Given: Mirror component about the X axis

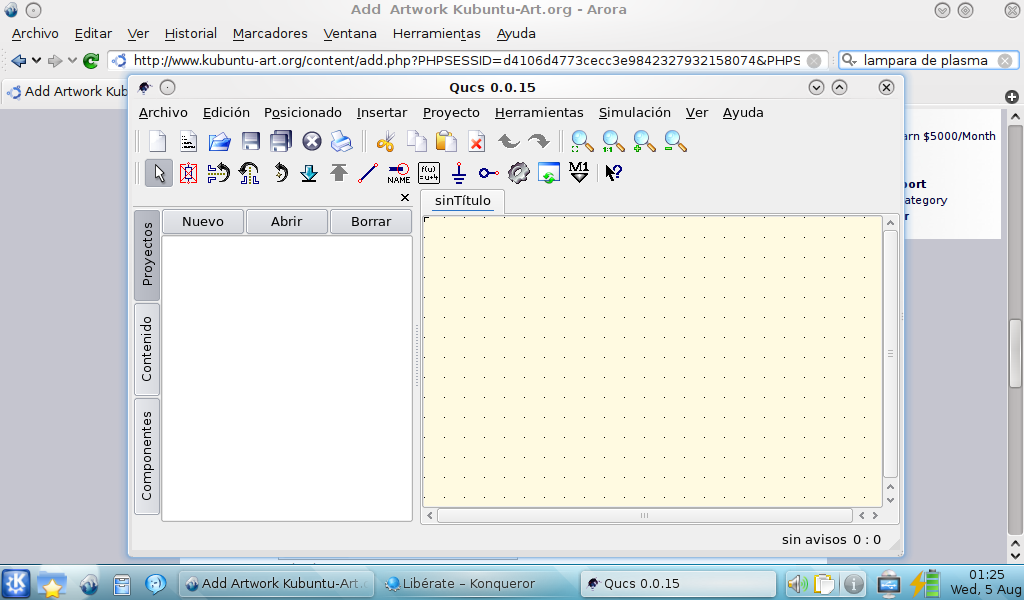Looking at the screenshot, I should 219,173.
